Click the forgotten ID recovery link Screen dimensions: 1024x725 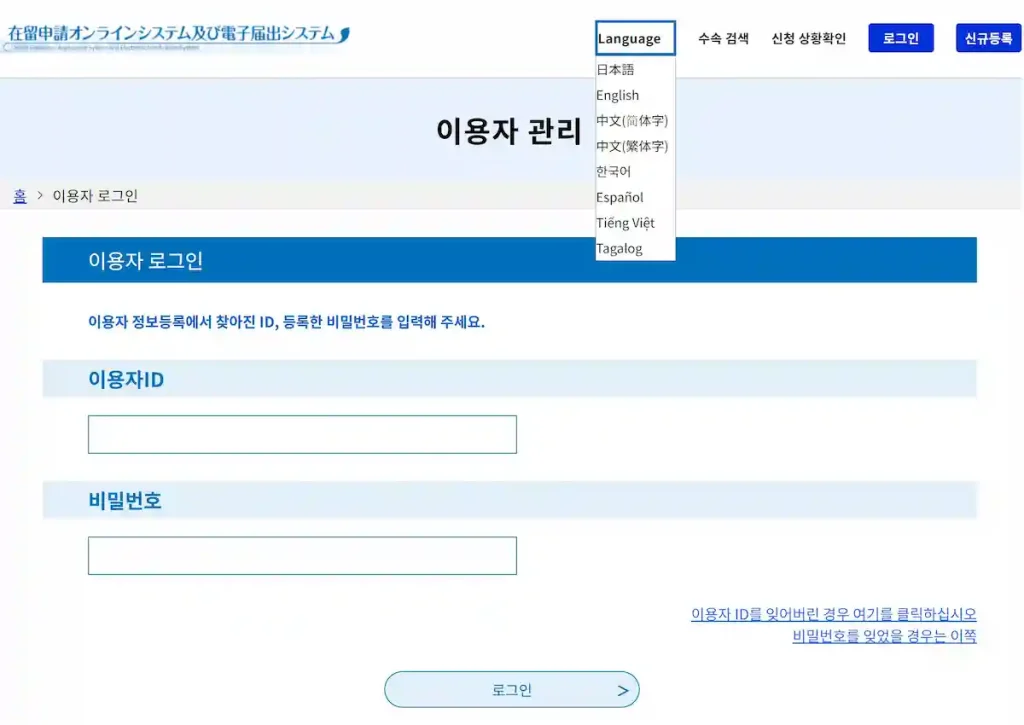coord(832,614)
